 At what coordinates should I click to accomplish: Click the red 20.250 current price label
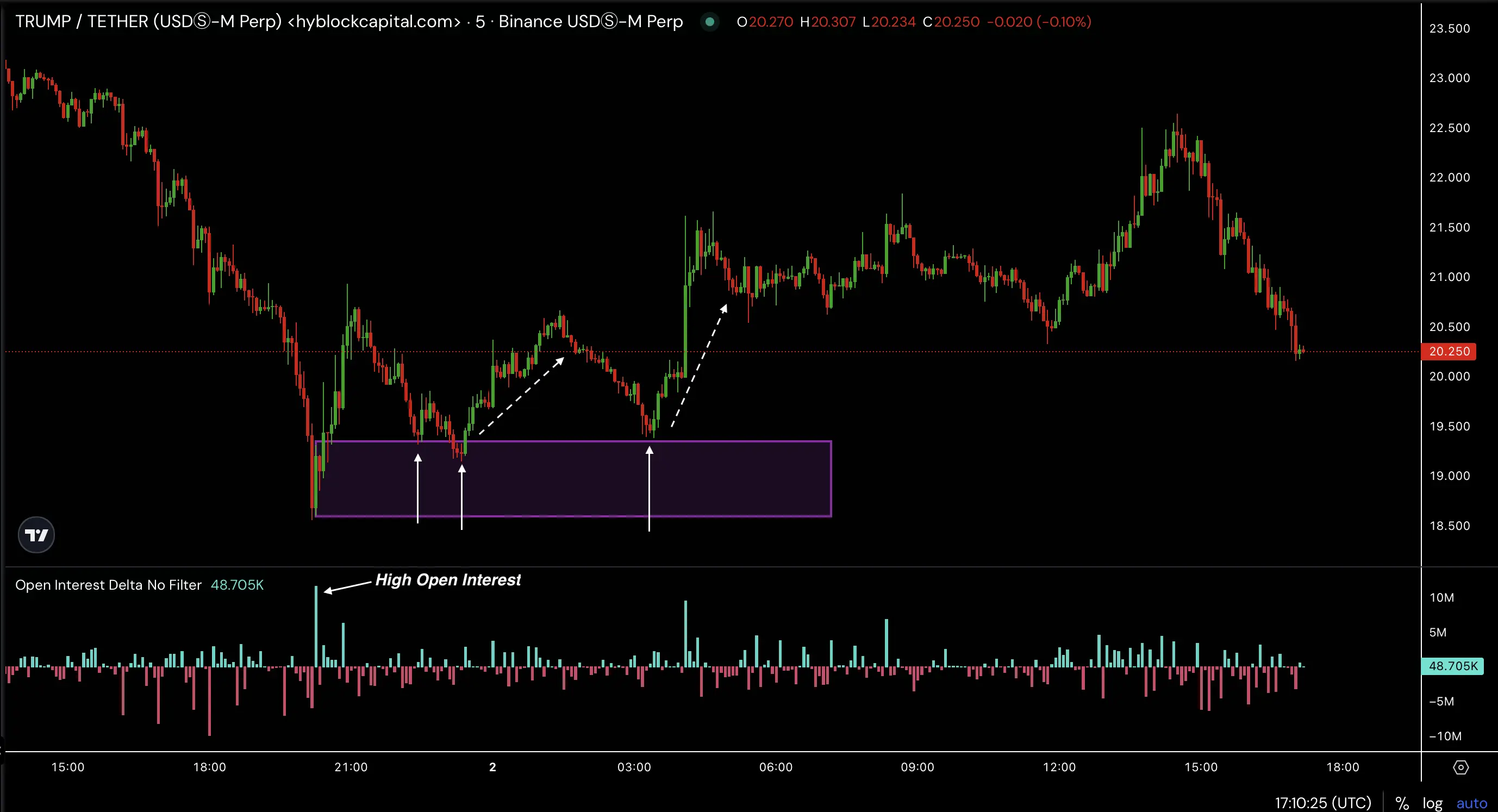(x=1449, y=351)
